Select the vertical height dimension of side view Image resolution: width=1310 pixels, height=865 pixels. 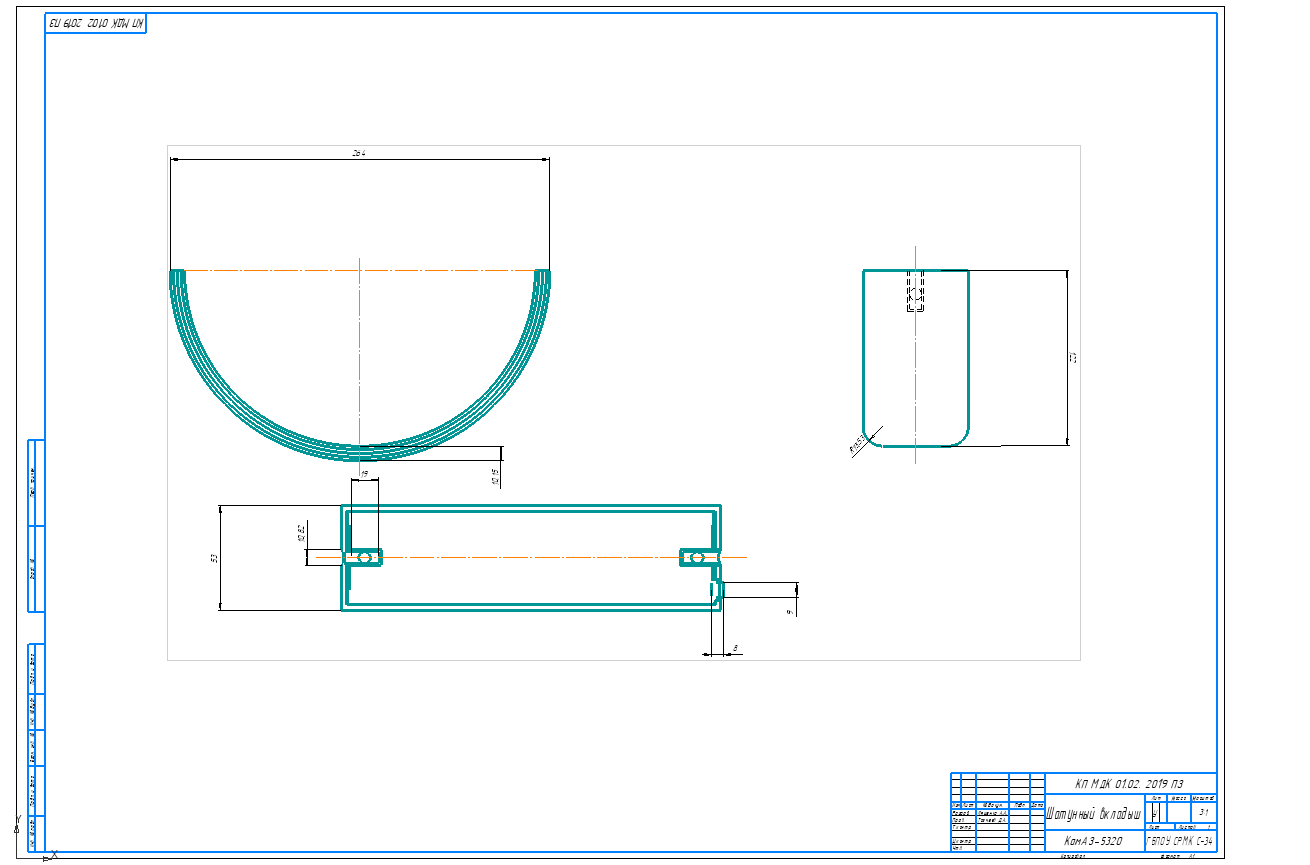[x=1073, y=358]
